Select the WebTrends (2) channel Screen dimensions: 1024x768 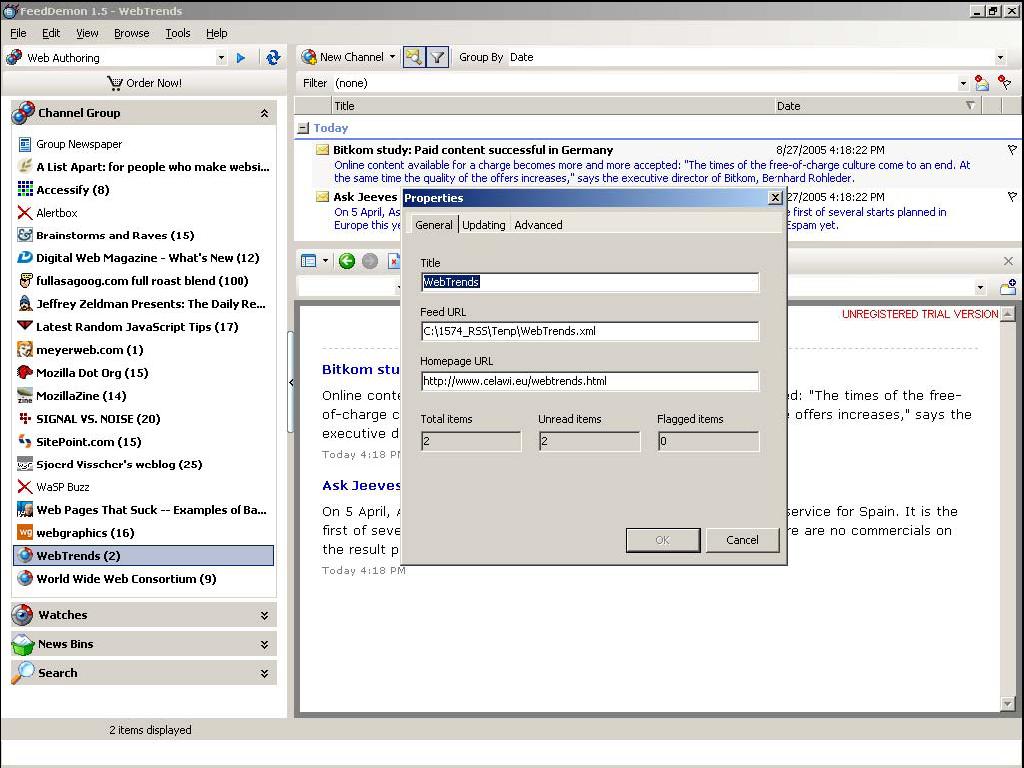pos(144,556)
